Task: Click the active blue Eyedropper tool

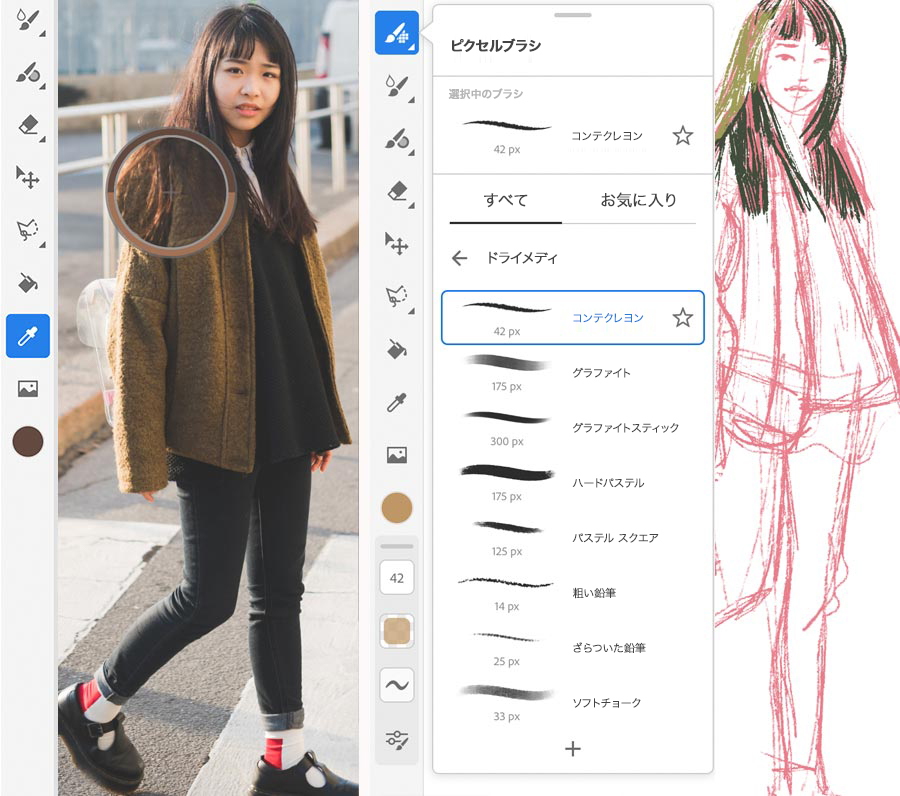Action: pos(28,336)
